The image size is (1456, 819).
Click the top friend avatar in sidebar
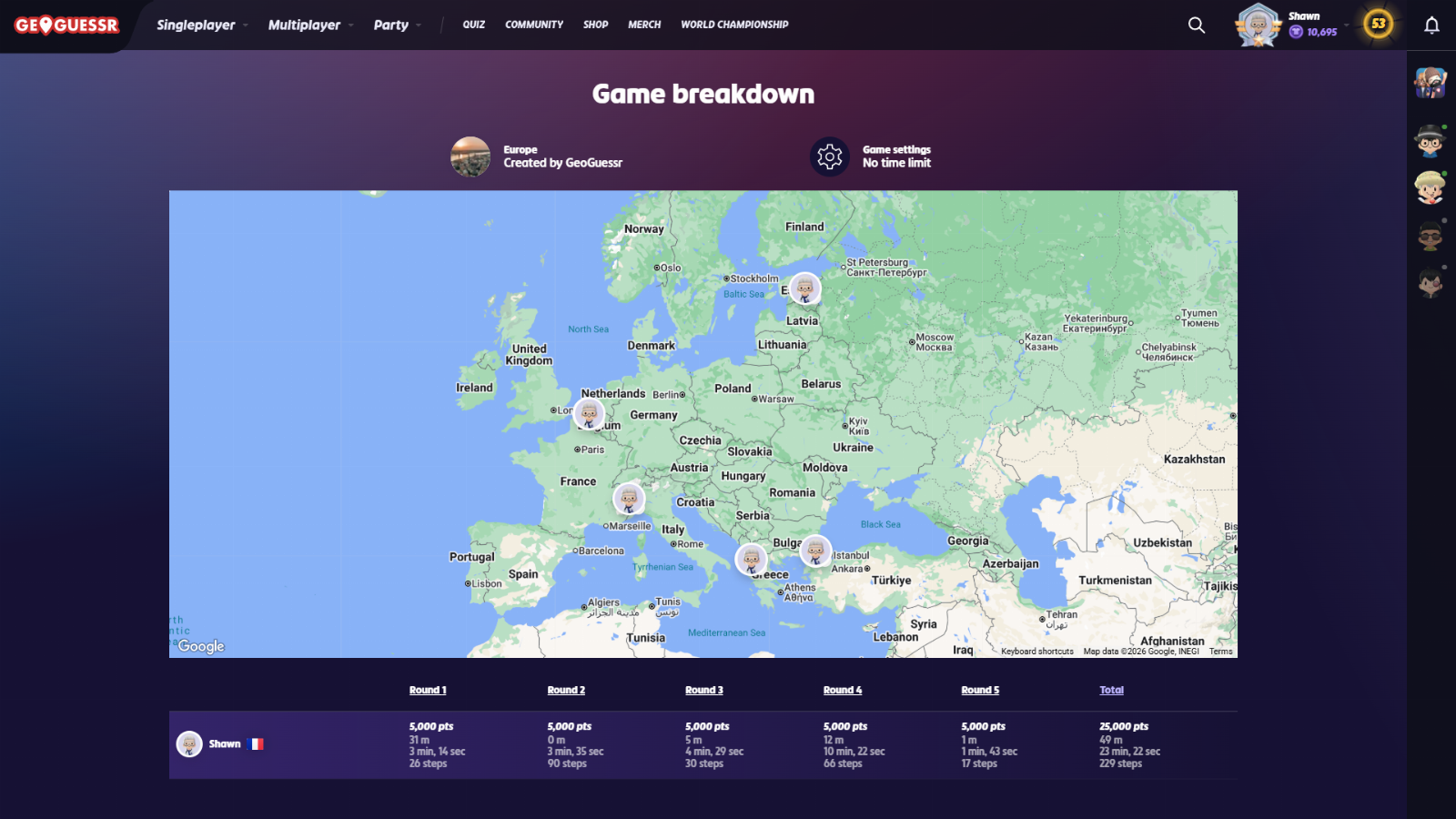[x=1431, y=83]
